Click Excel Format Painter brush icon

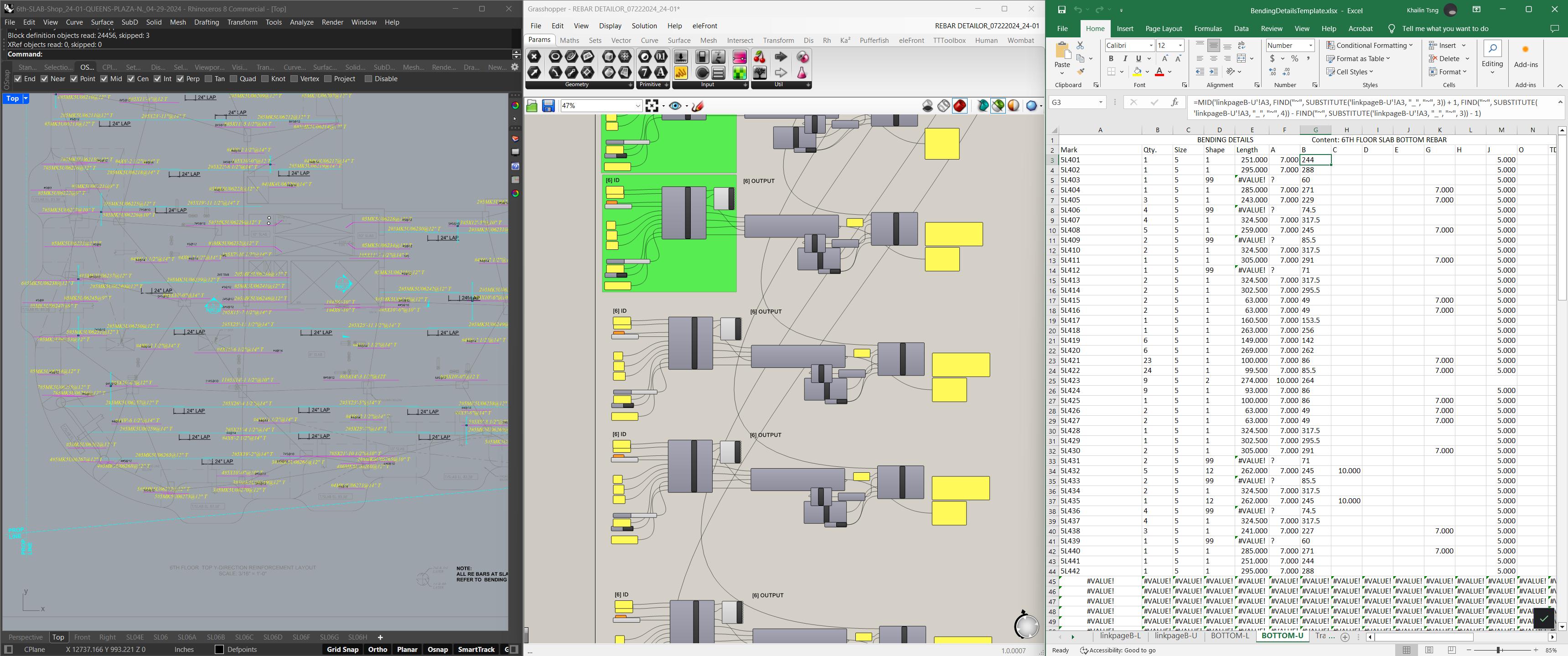1081,72
